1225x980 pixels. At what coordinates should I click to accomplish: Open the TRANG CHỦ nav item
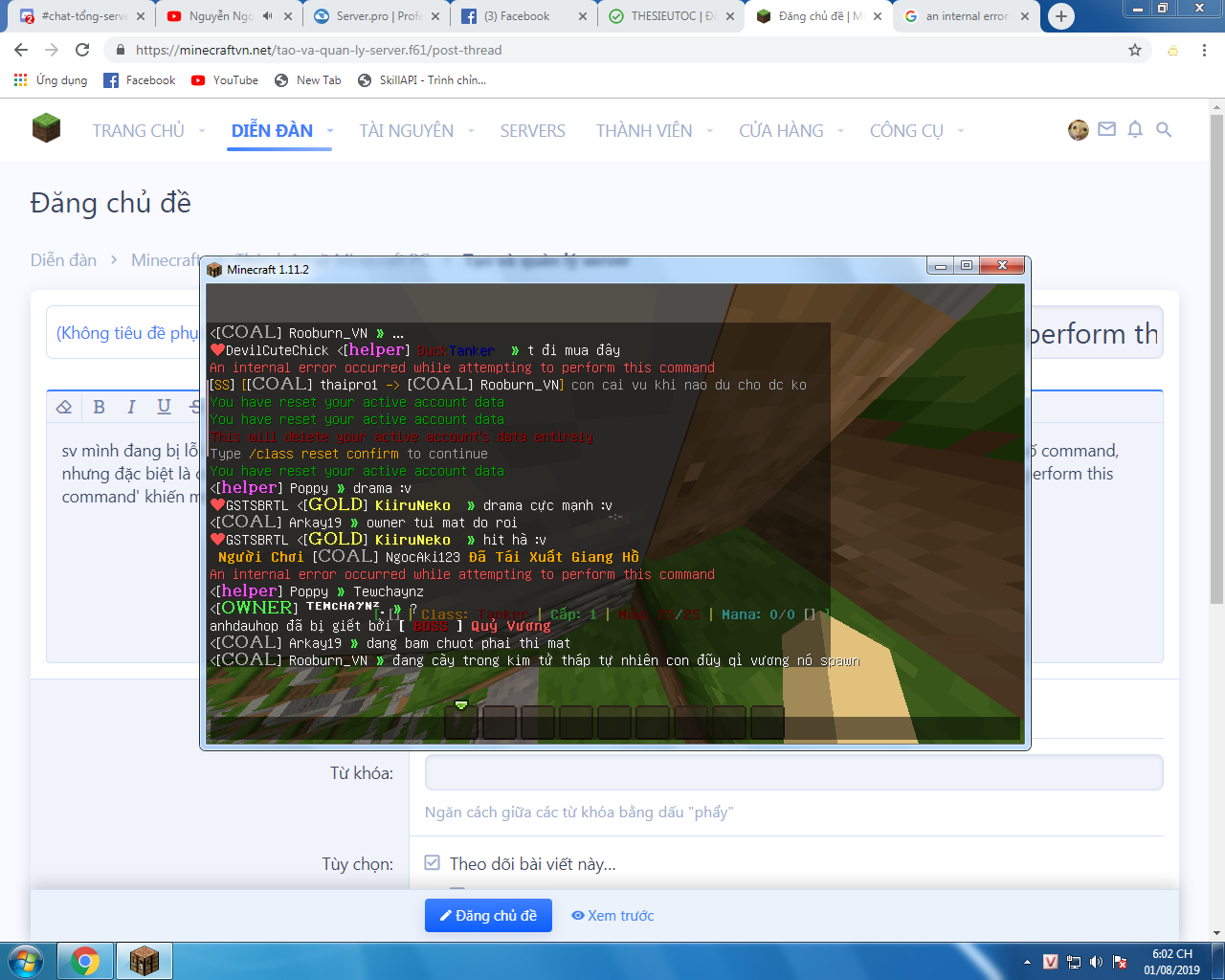click(139, 131)
